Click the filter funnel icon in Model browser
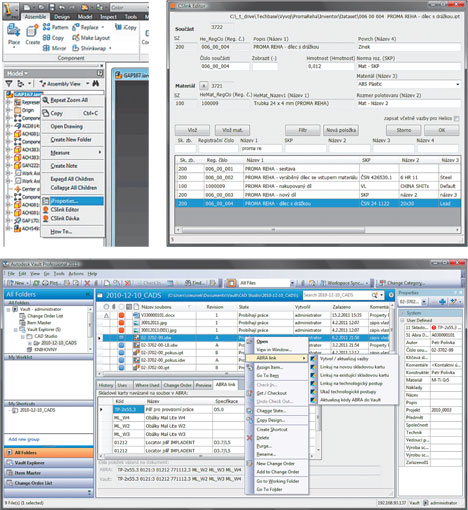 [x=9, y=84]
